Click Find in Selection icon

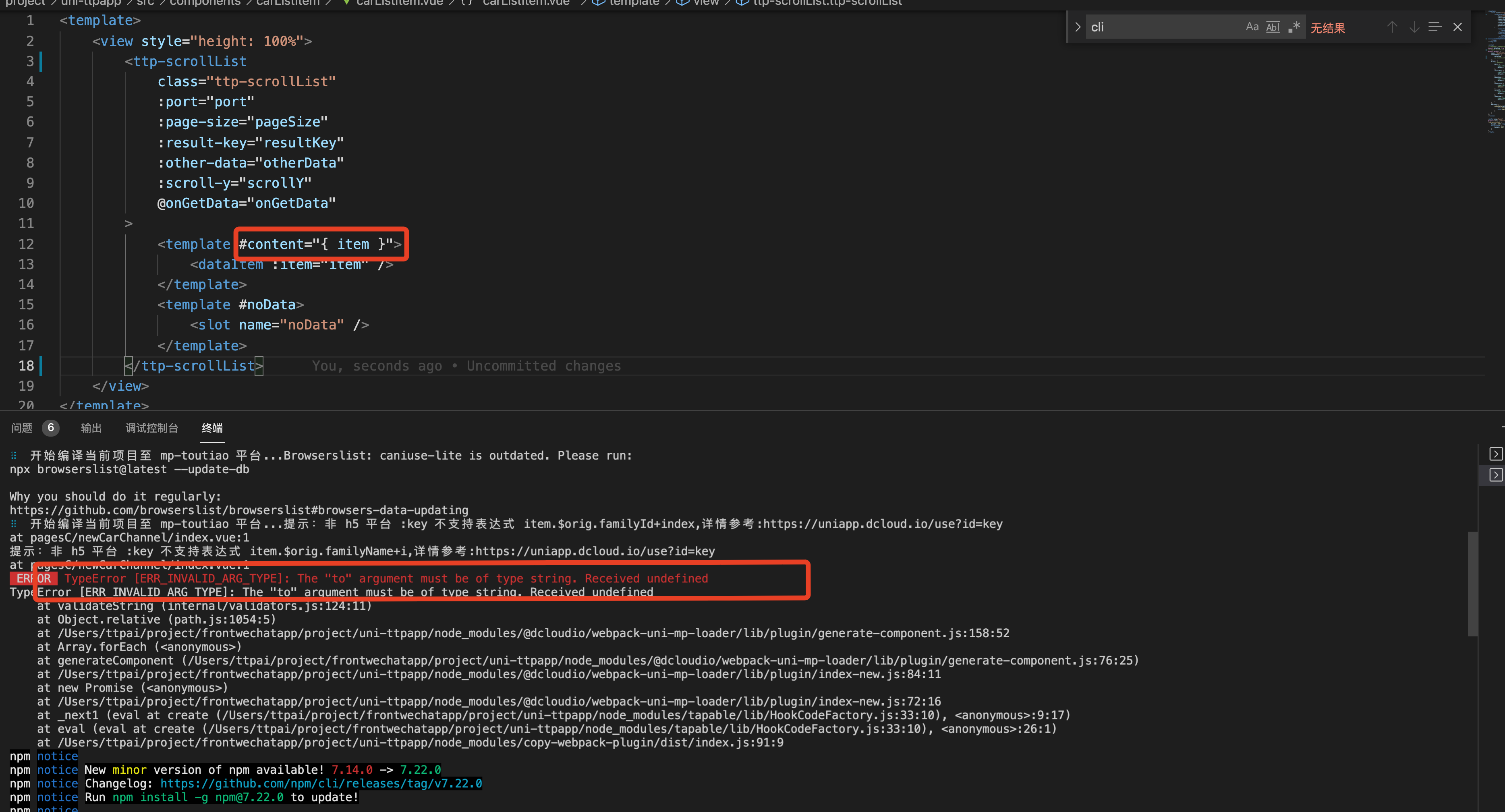click(1435, 27)
